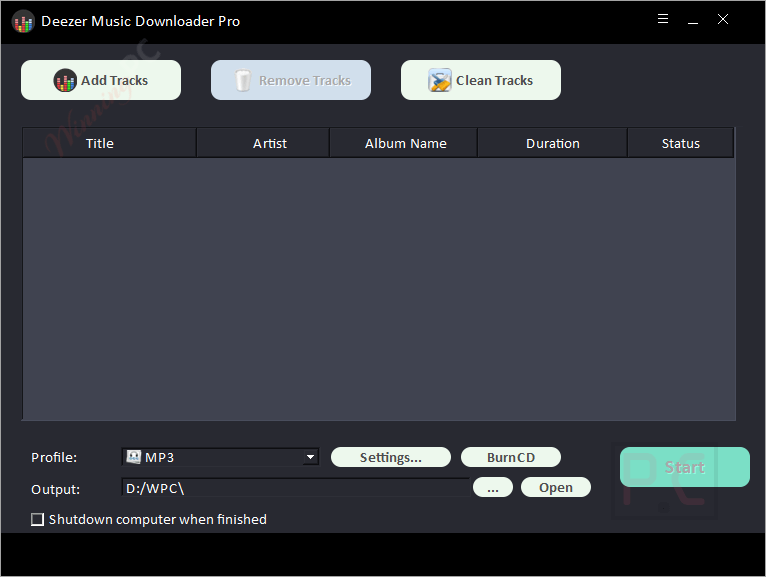Click inside the Output path field

(296, 488)
